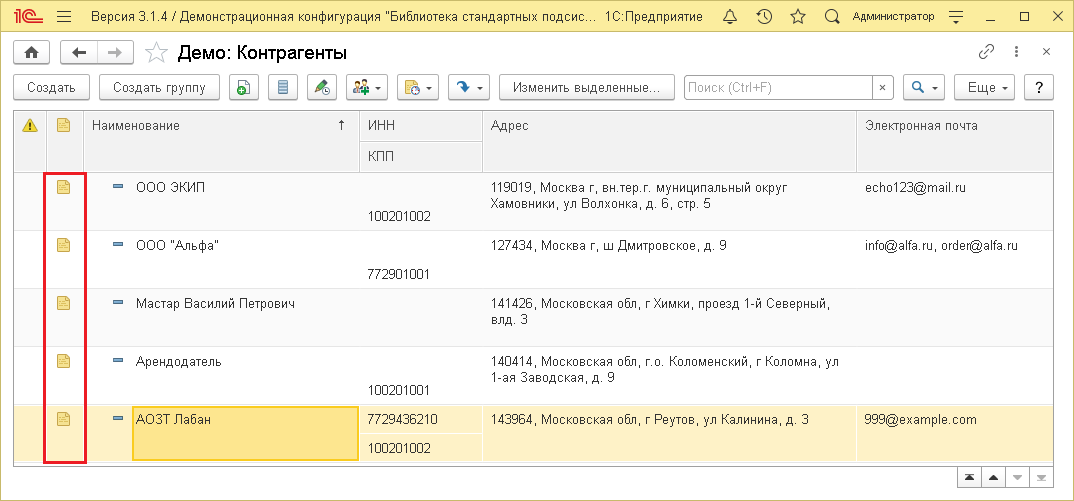Open the notes/reminders dropdown button

click(418, 88)
